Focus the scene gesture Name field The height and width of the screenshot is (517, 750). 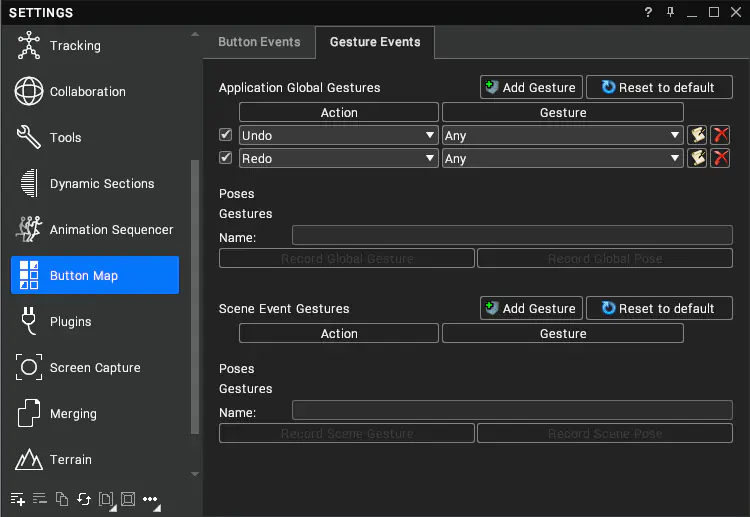point(512,410)
